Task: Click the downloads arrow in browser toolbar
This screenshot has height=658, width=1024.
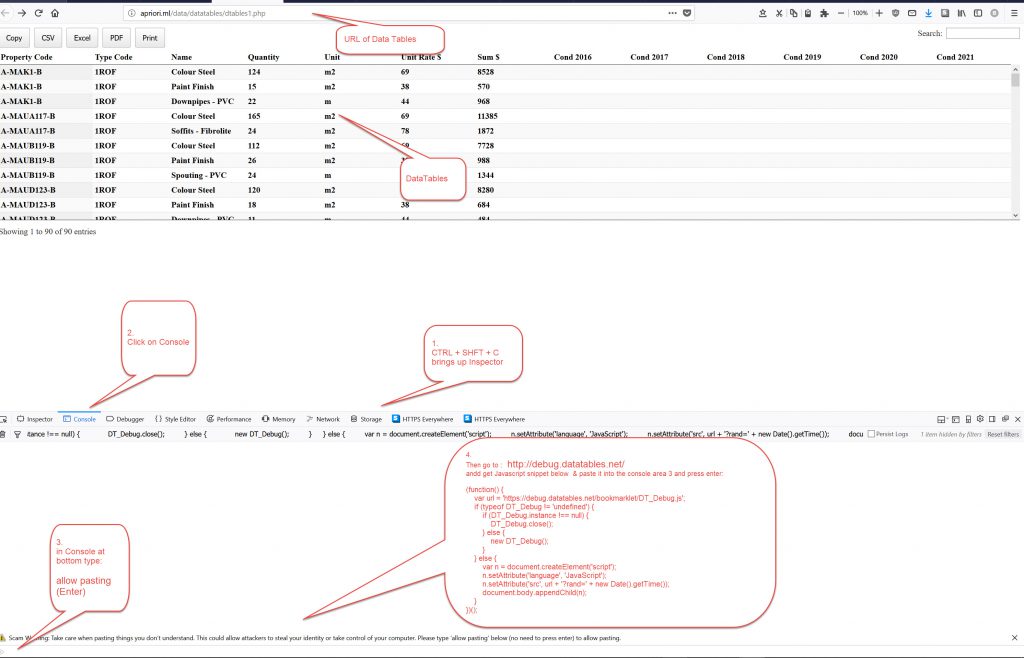Action: (929, 14)
